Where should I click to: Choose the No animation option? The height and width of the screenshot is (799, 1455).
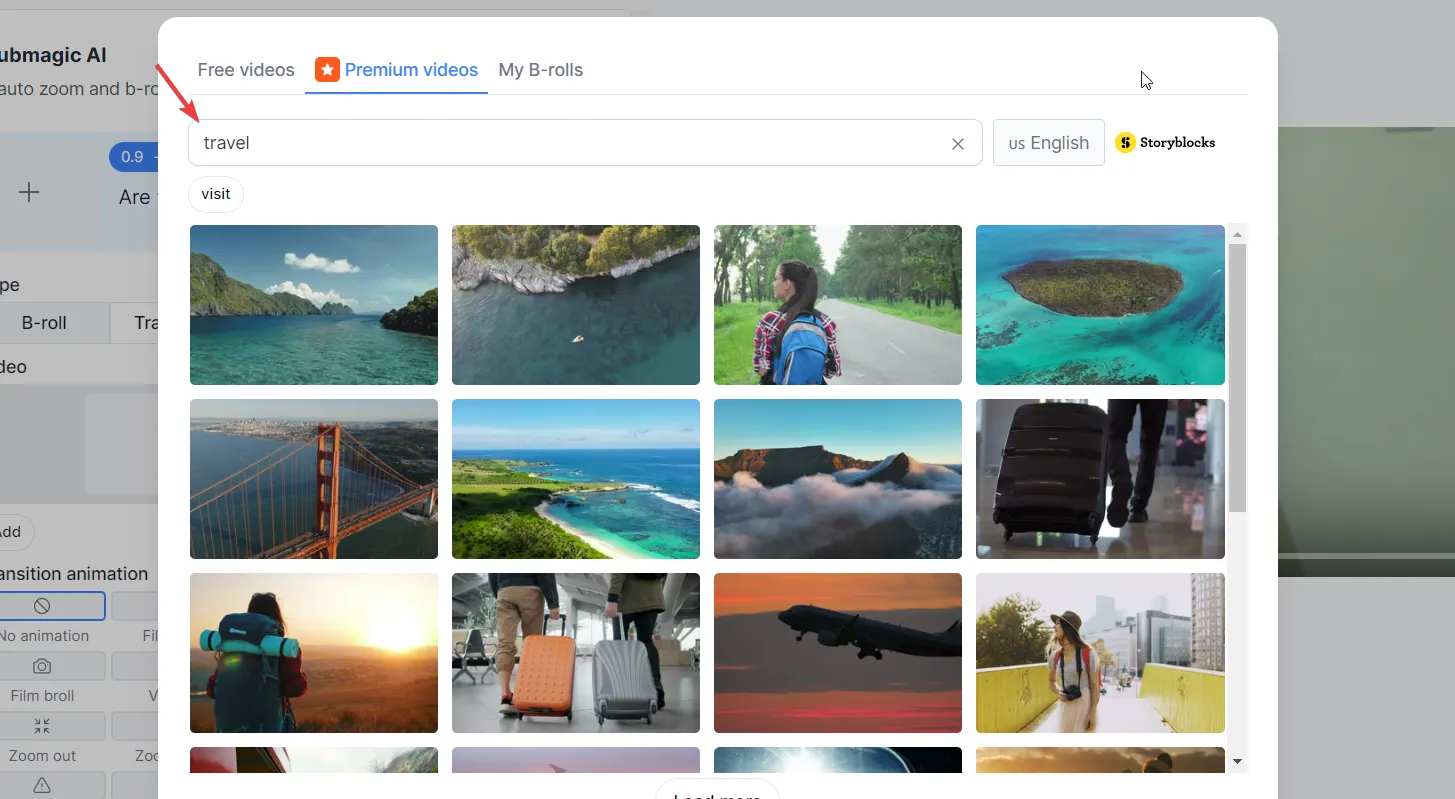(42, 606)
